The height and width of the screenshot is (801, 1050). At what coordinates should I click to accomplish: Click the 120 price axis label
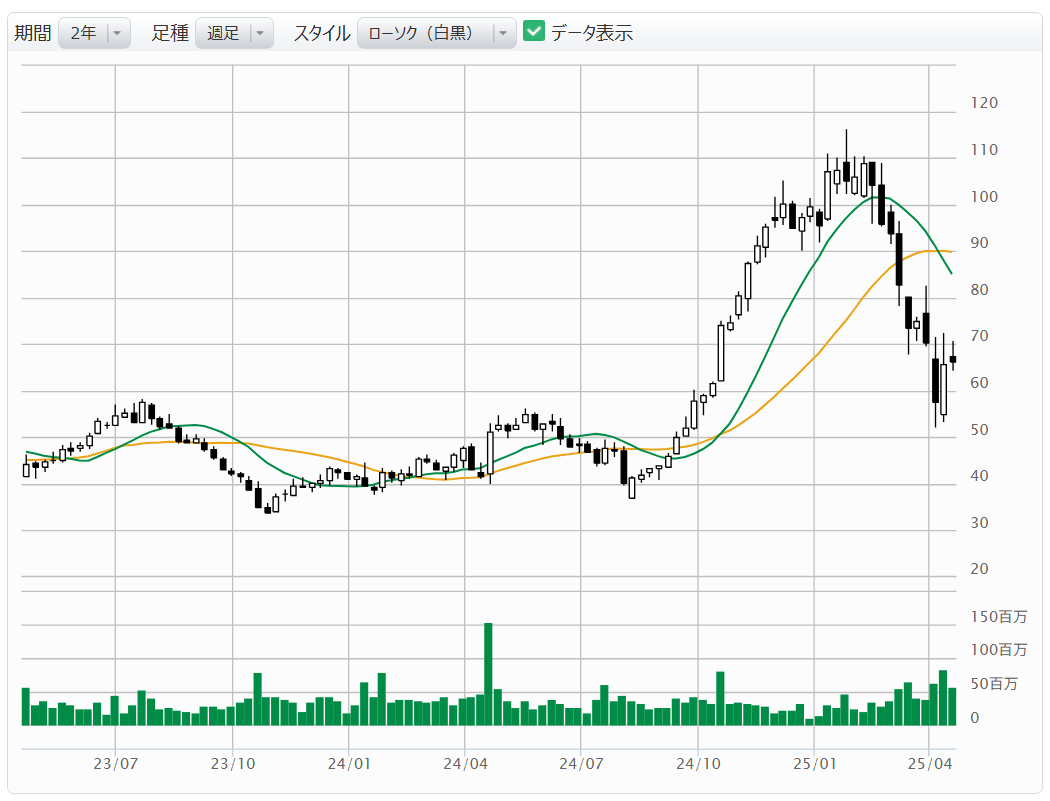[984, 103]
